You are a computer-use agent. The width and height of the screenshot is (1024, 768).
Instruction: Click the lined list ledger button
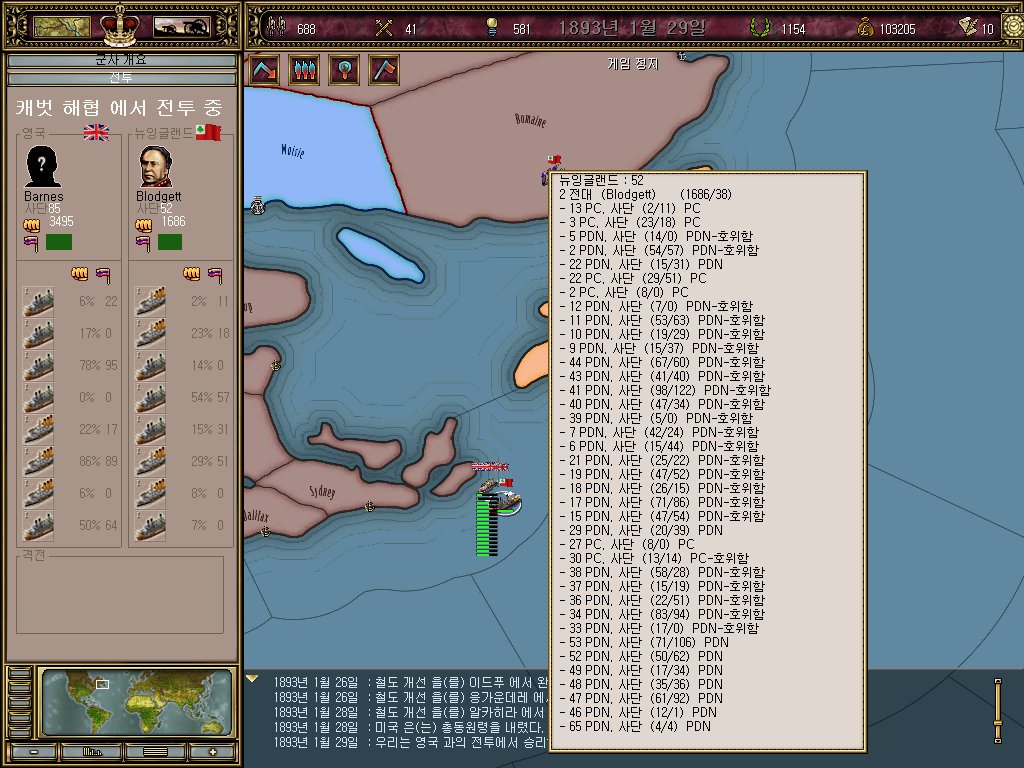[155, 752]
